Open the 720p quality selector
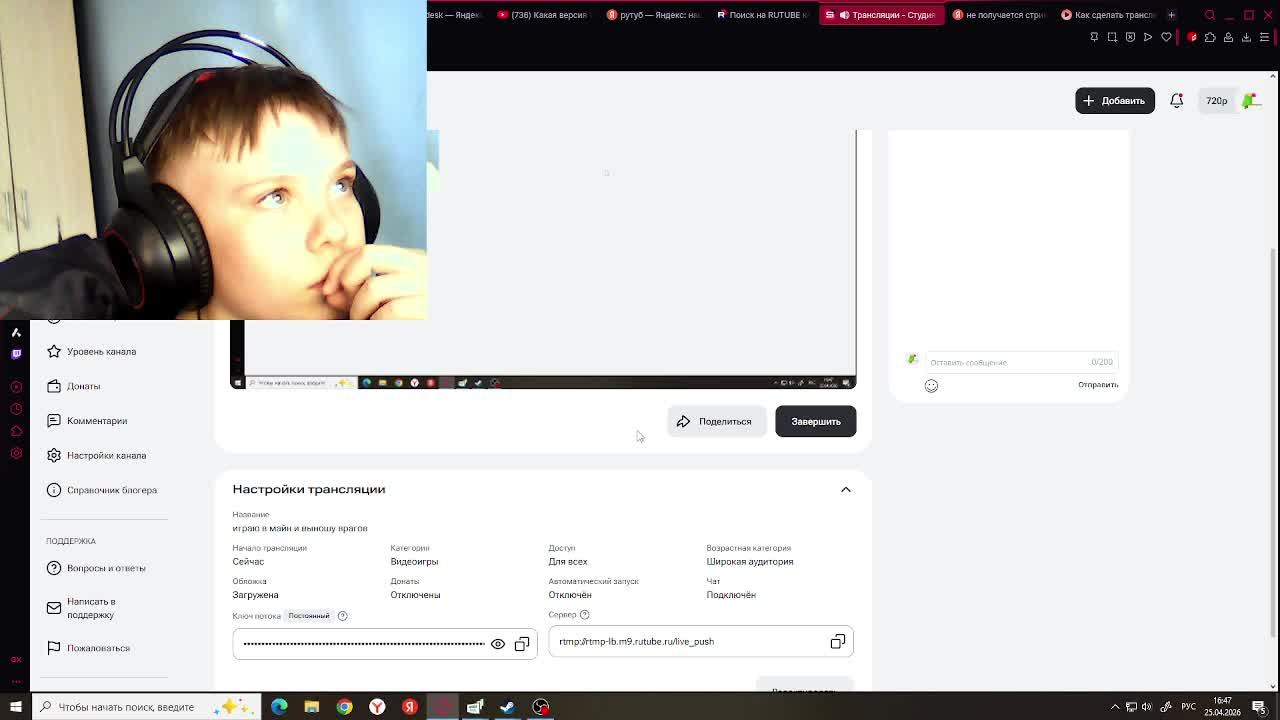The width and height of the screenshot is (1280, 720). 1217,100
